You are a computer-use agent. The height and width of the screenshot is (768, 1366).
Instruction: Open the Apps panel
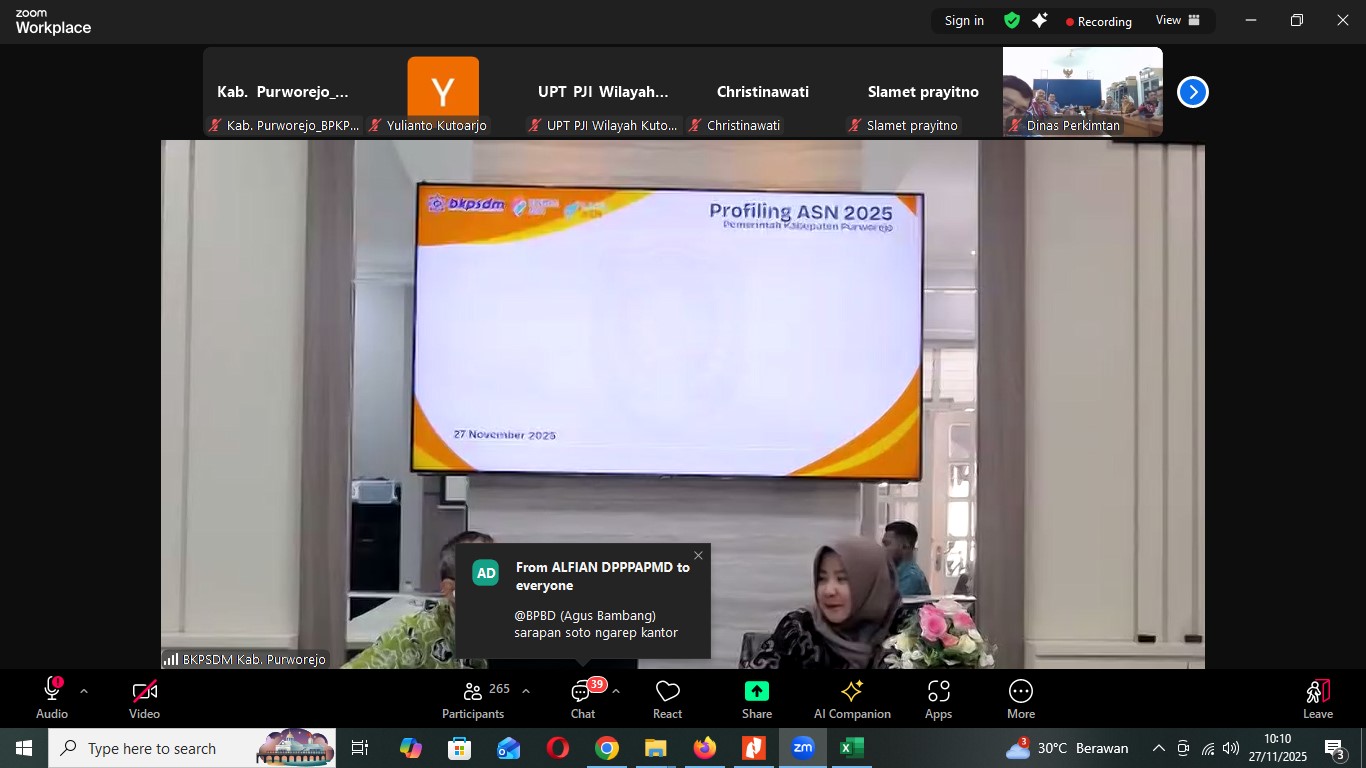[938, 699]
